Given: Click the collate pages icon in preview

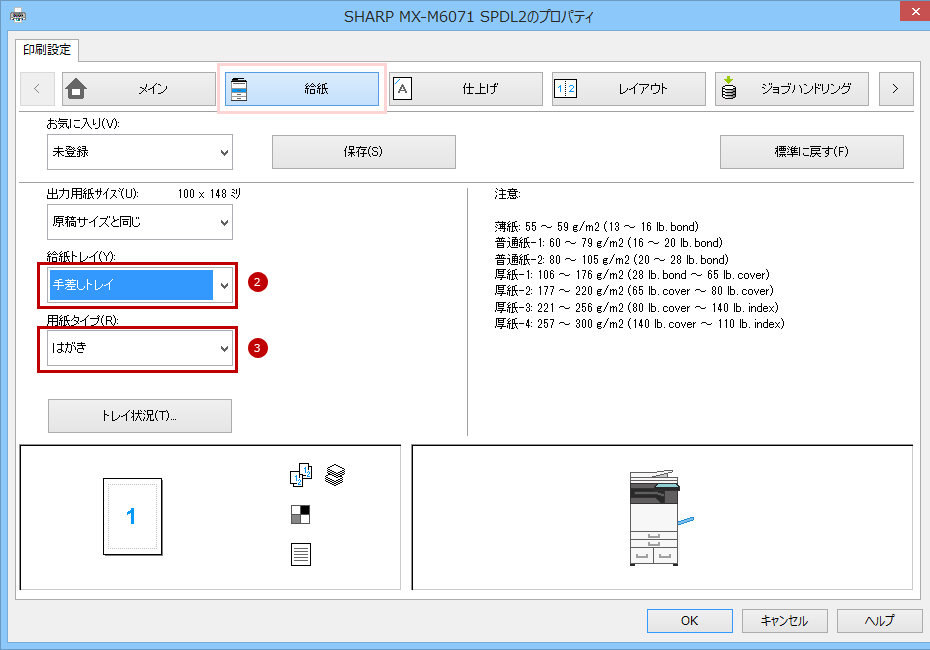Looking at the screenshot, I should pyautogui.click(x=301, y=475).
